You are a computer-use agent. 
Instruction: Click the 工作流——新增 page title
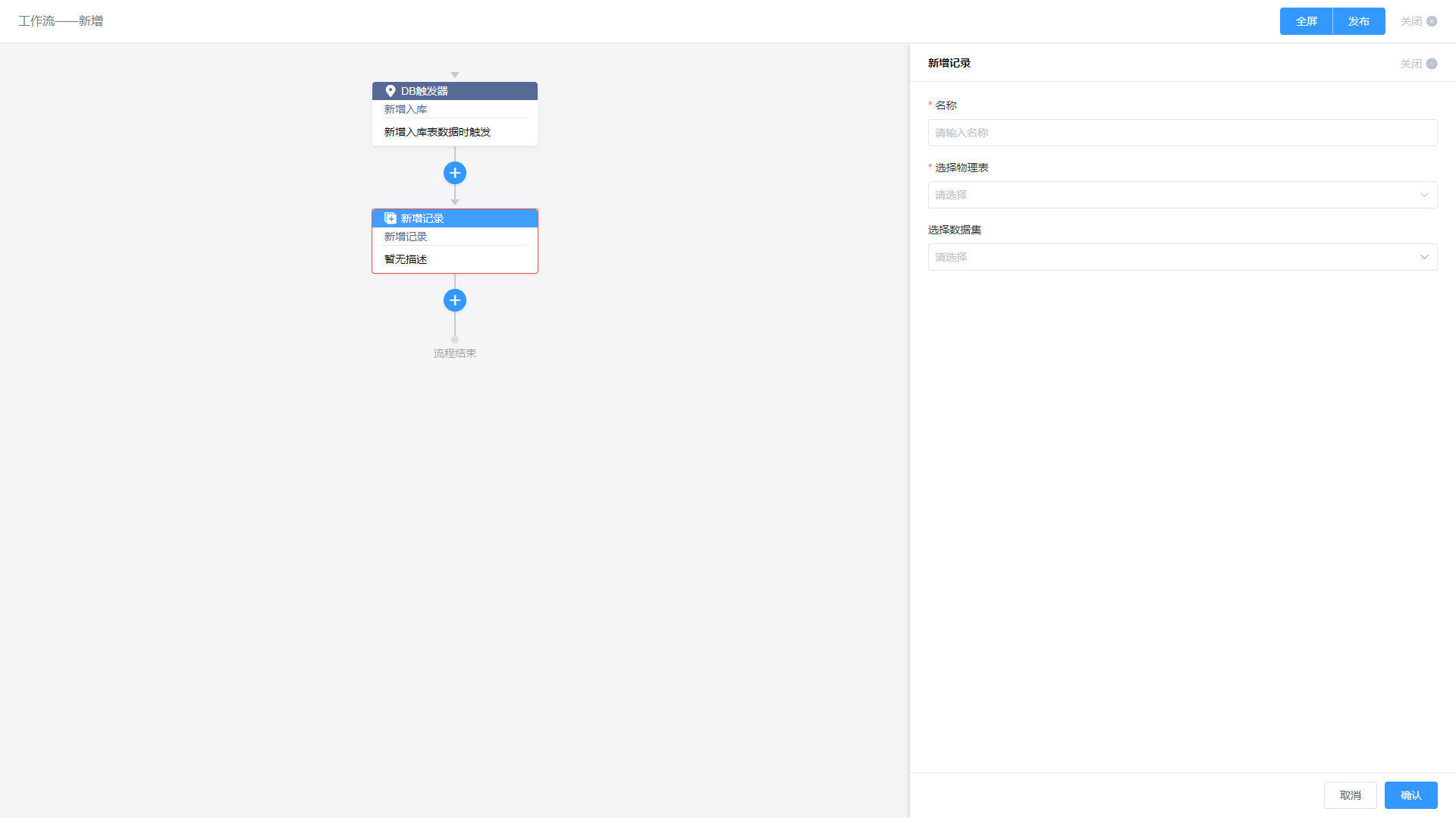pos(61,21)
